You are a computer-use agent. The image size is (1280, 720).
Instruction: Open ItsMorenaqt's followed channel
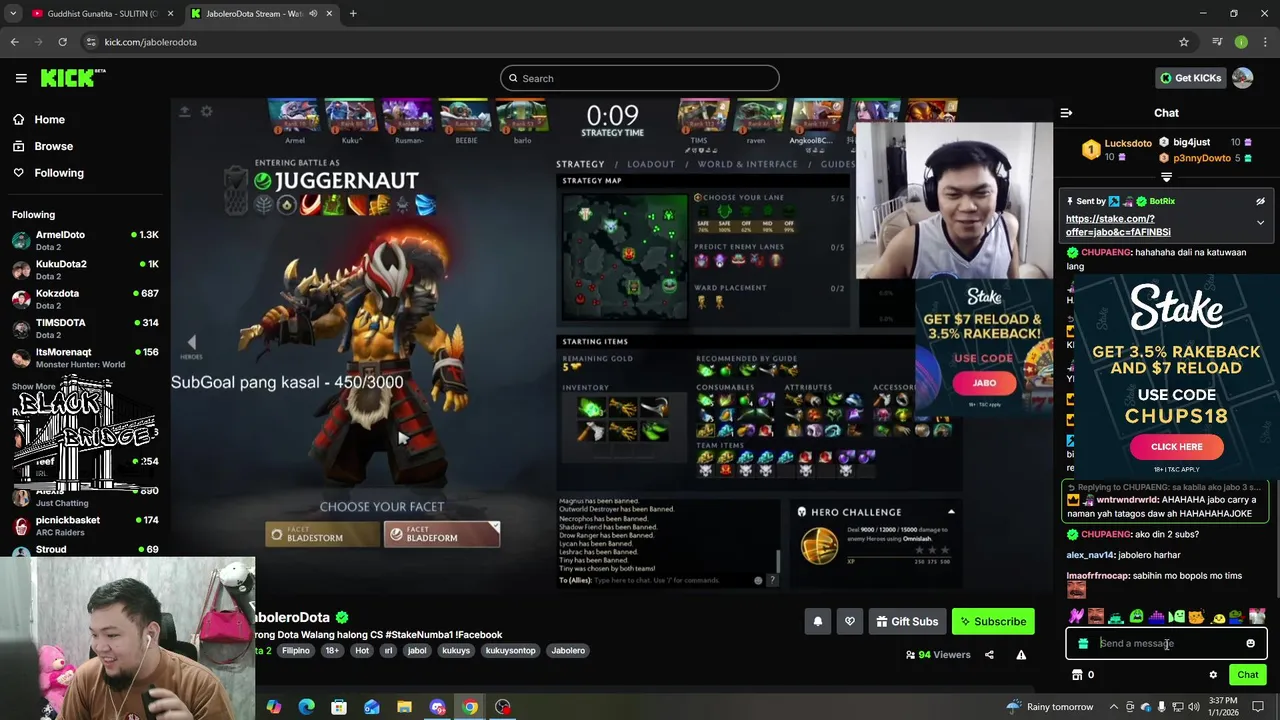84,358
